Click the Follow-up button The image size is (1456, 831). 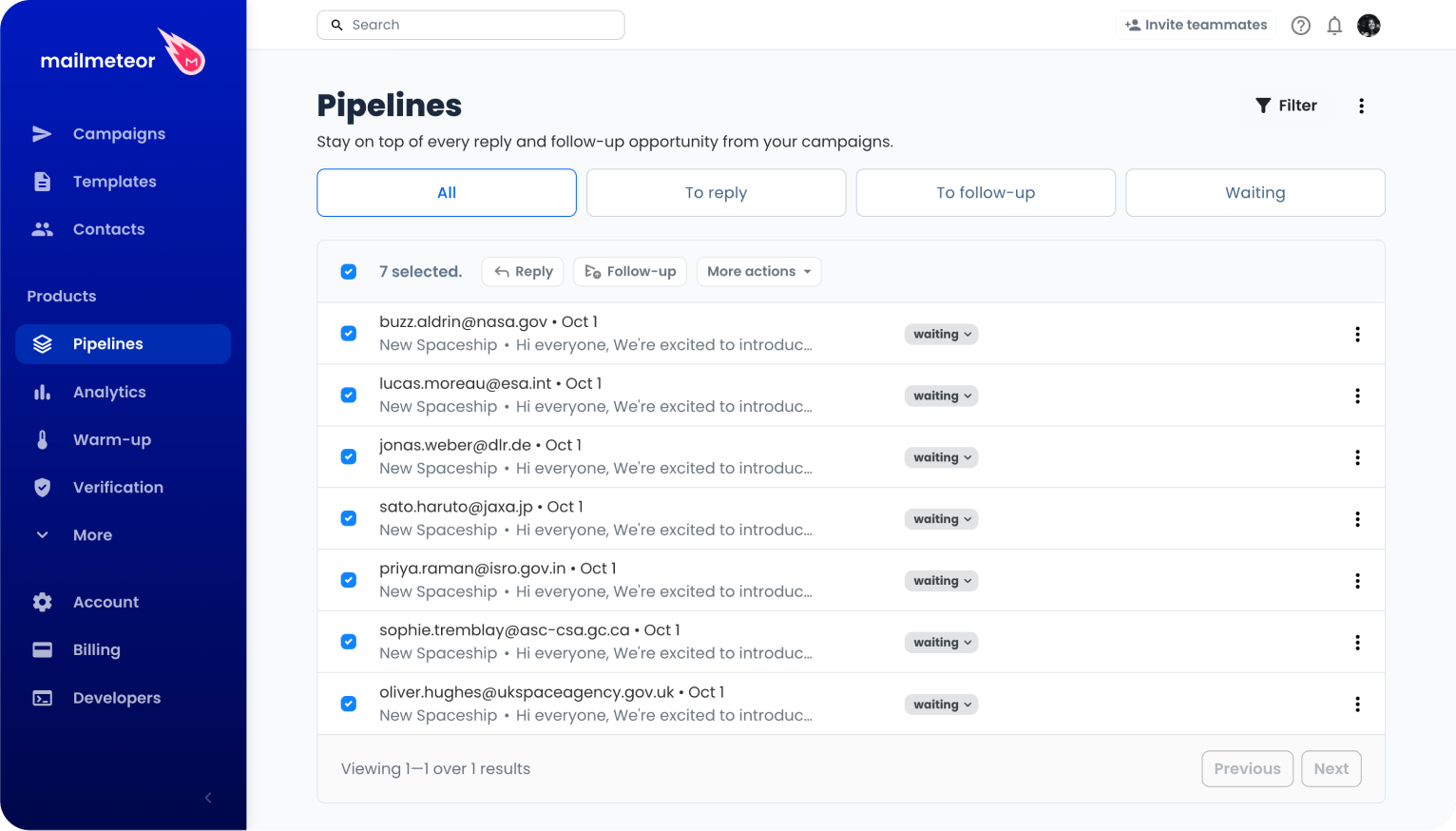(630, 272)
